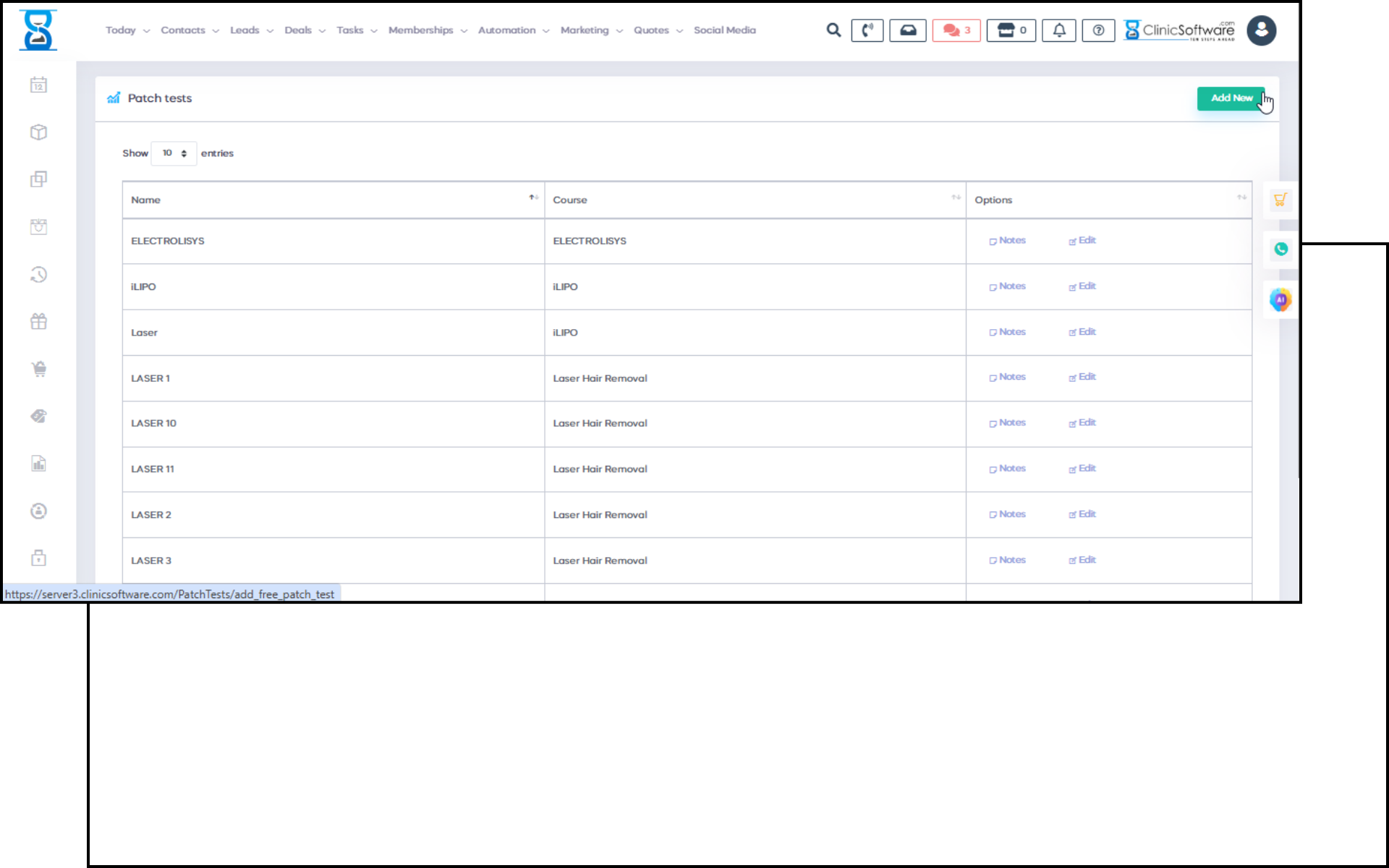Open the show entries count dropdown

[x=174, y=153]
